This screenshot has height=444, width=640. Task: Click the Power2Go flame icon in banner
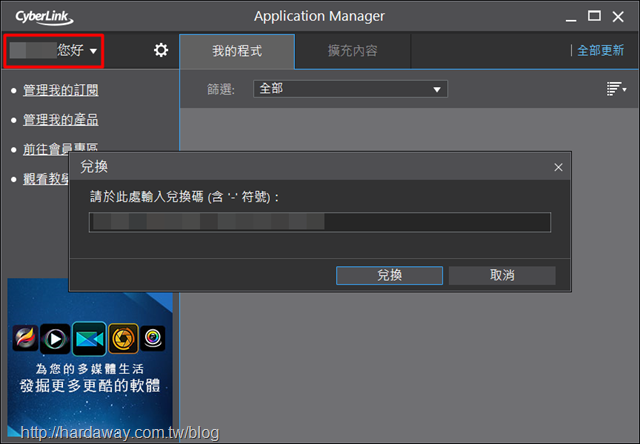(x=25, y=338)
